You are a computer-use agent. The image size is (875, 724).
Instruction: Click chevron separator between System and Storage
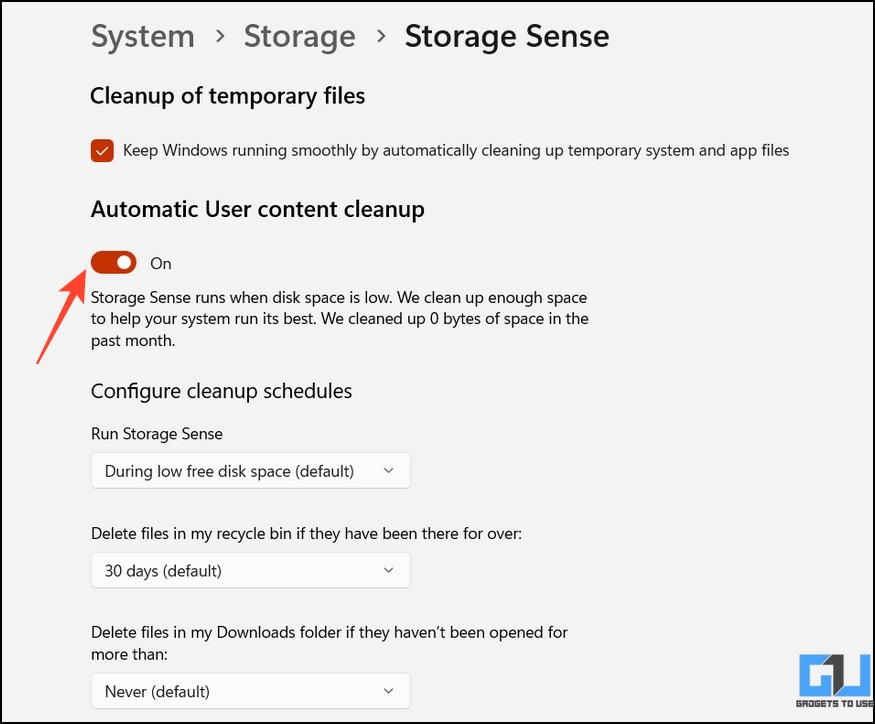[220, 37]
